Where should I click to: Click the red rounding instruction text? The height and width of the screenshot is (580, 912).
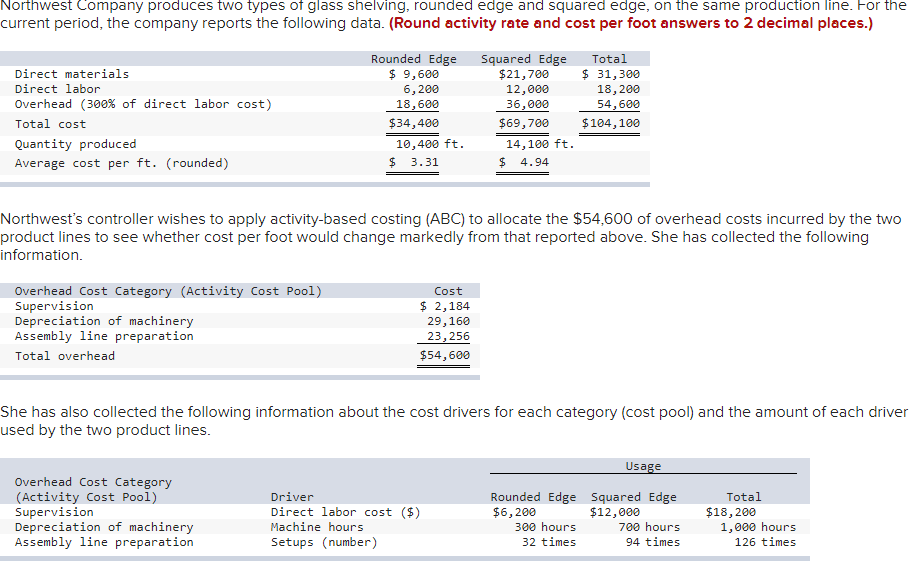pyautogui.click(x=630, y=23)
